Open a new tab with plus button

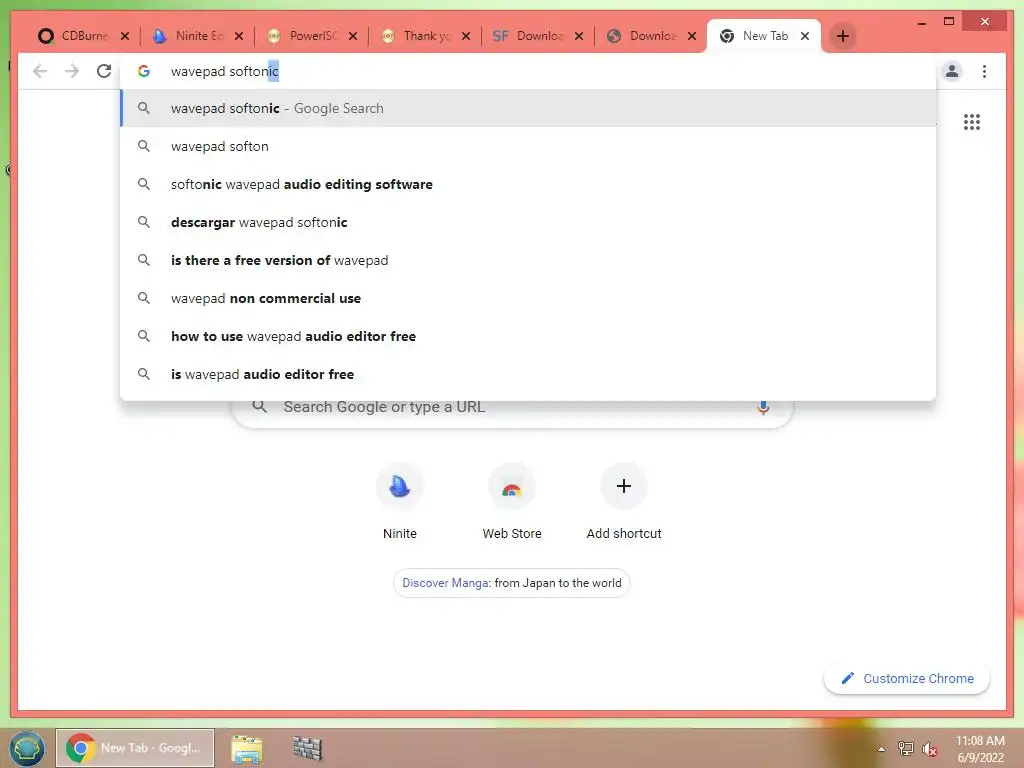click(842, 36)
